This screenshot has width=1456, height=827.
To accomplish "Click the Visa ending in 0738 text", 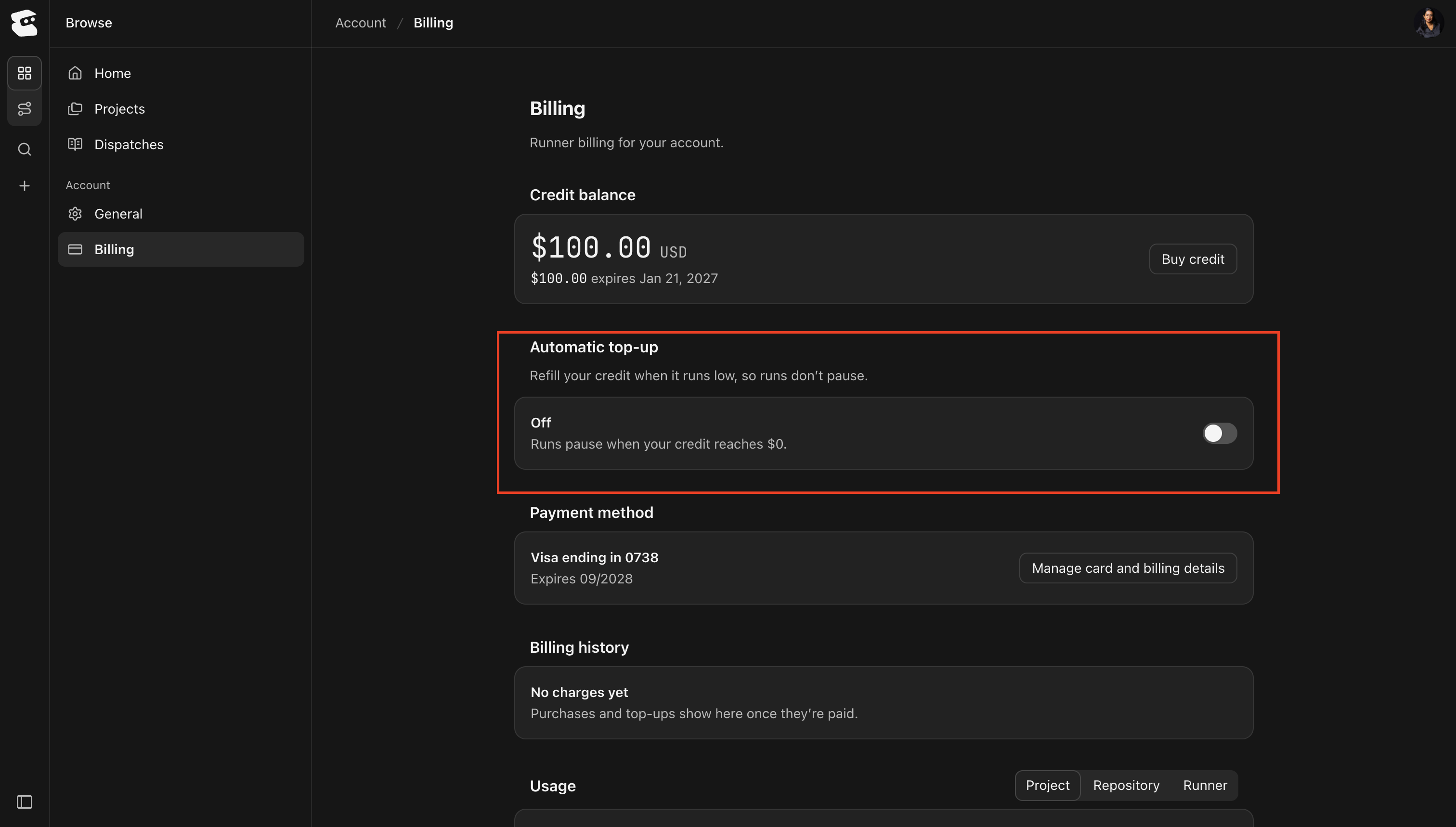I will click(x=594, y=557).
